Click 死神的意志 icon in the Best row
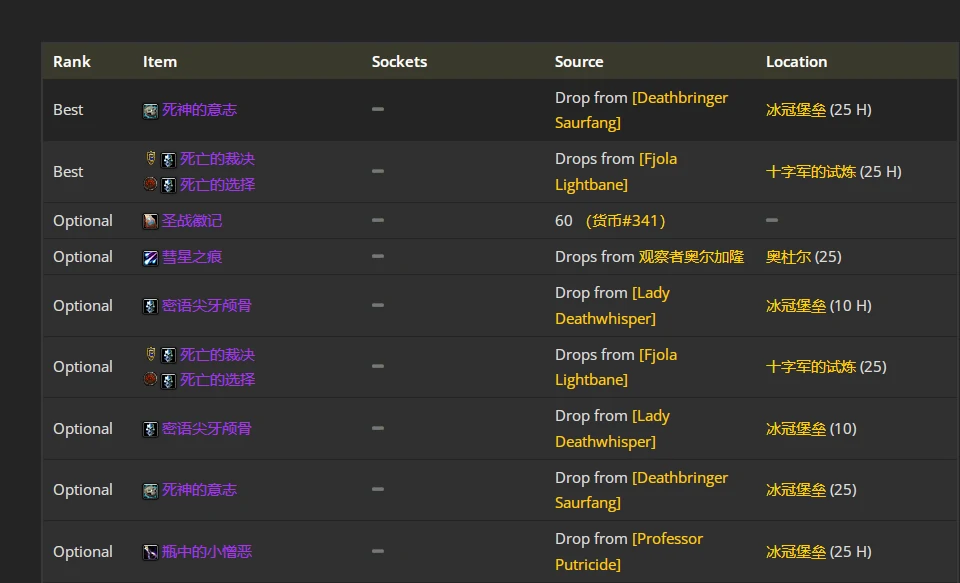 pyautogui.click(x=150, y=111)
